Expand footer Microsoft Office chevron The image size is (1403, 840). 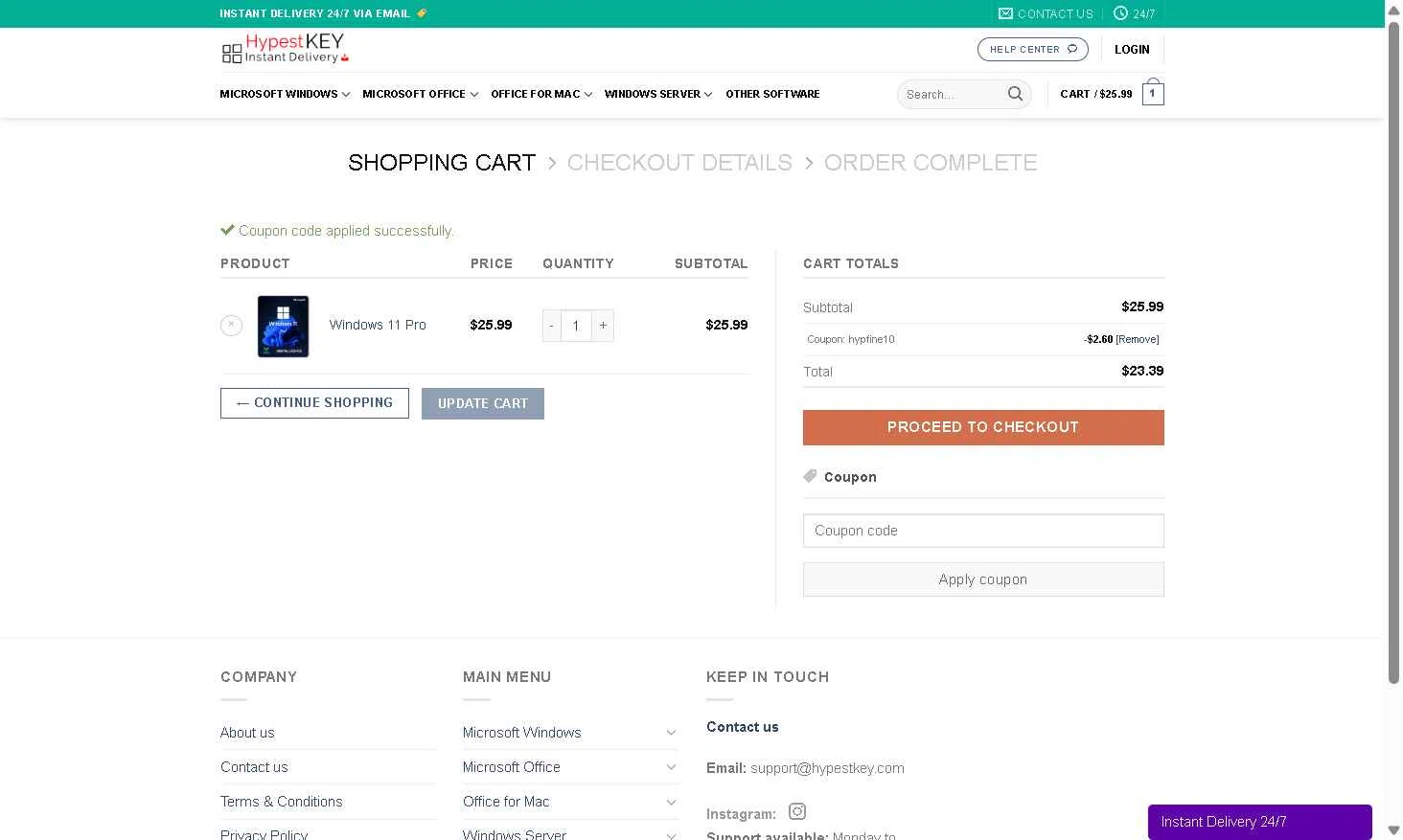pyautogui.click(x=671, y=767)
